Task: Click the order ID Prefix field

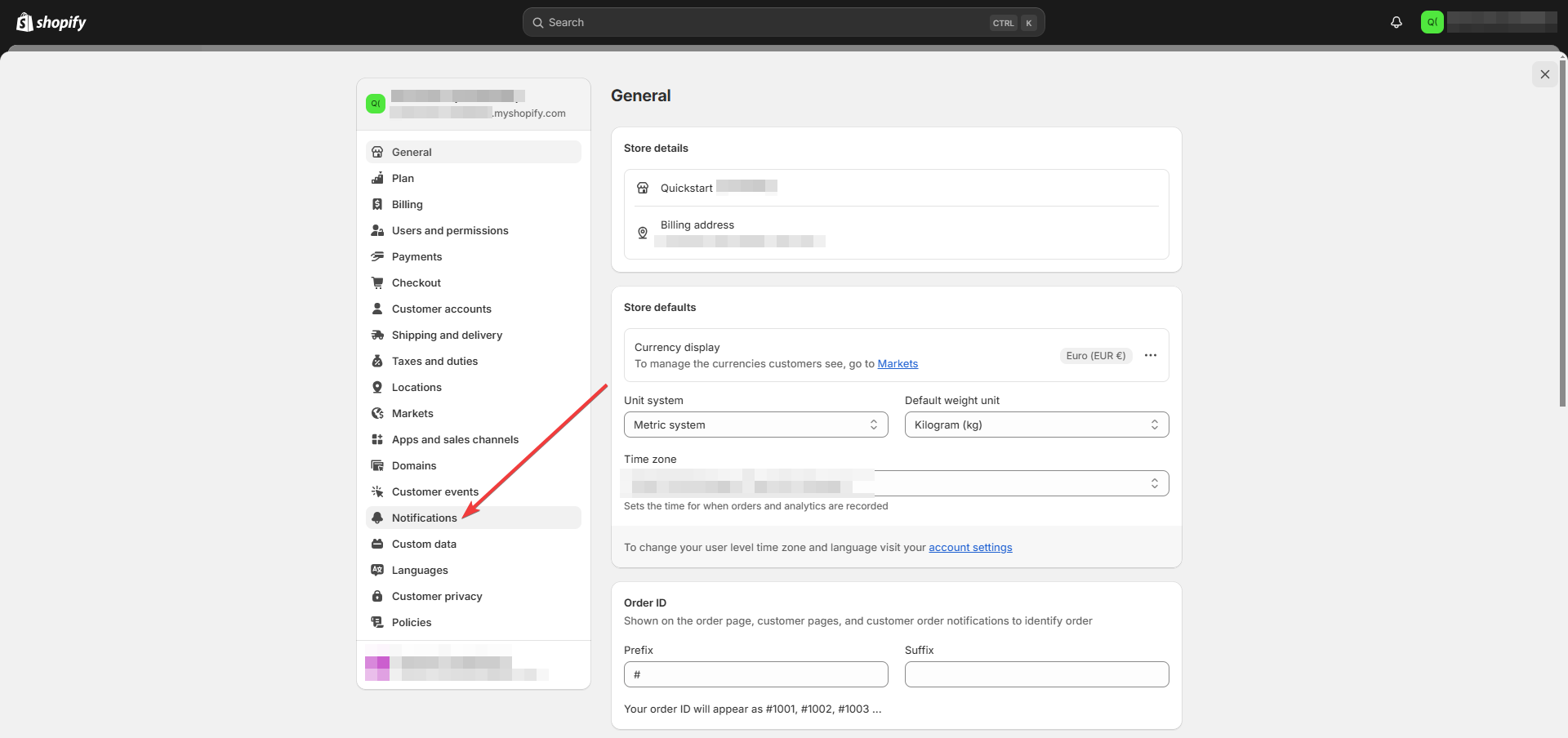Action: point(755,674)
